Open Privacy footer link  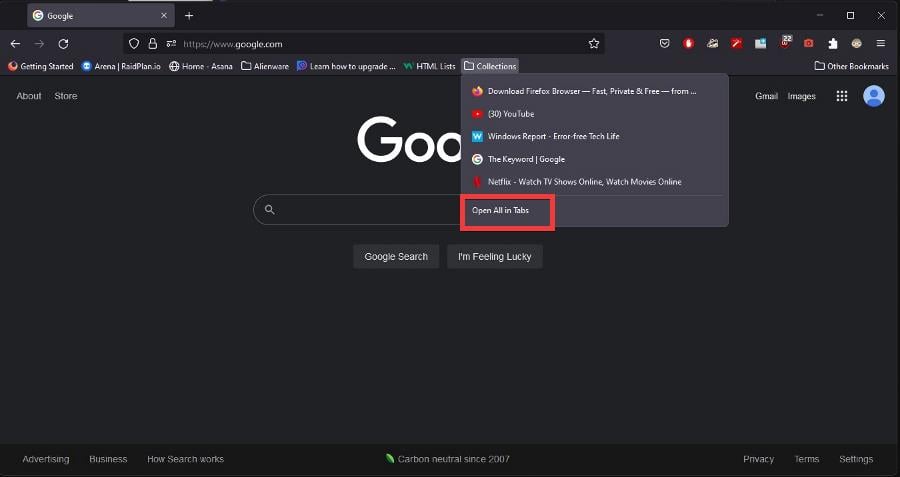click(758, 459)
